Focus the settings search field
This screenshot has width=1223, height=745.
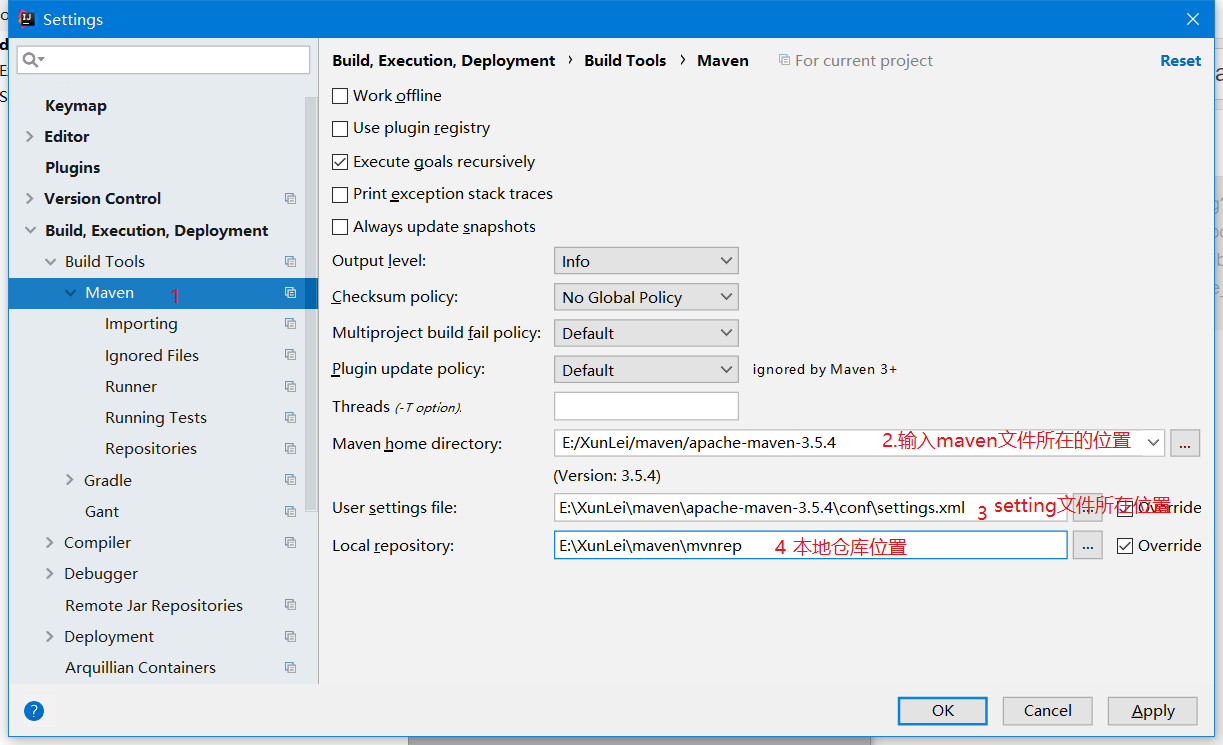coord(163,60)
